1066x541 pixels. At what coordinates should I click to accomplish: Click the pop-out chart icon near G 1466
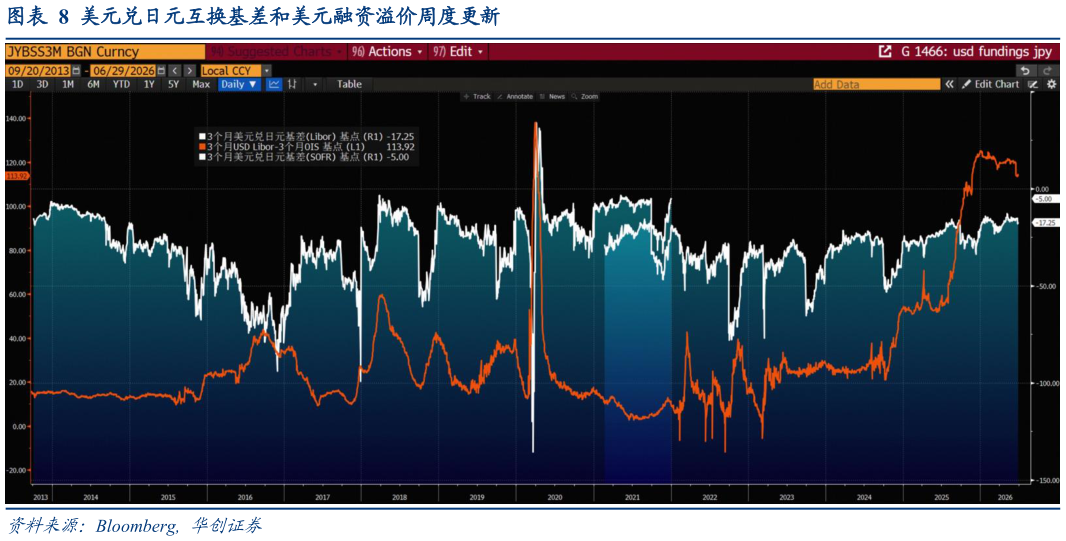[884, 52]
